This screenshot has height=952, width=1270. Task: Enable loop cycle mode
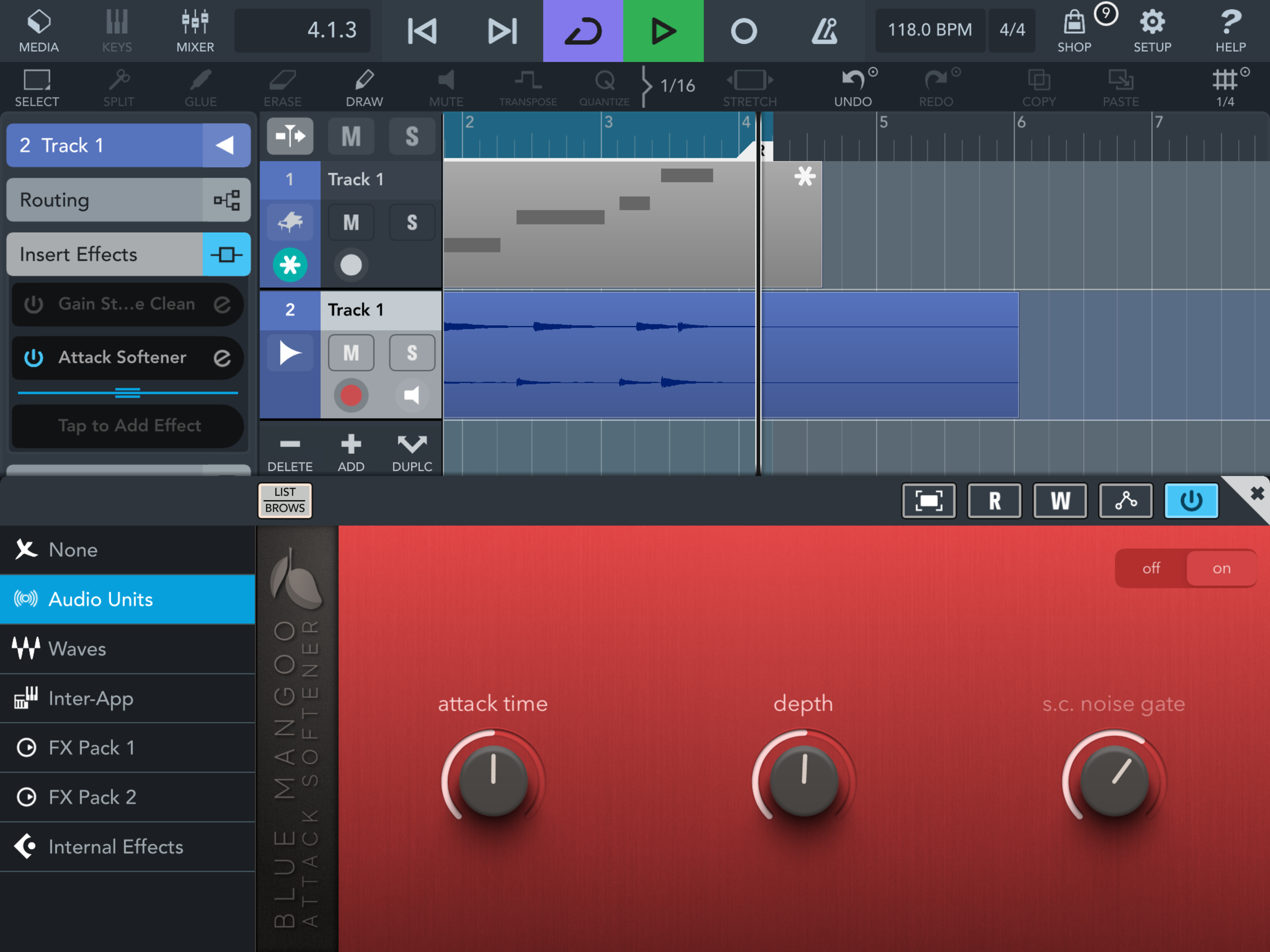(x=583, y=30)
